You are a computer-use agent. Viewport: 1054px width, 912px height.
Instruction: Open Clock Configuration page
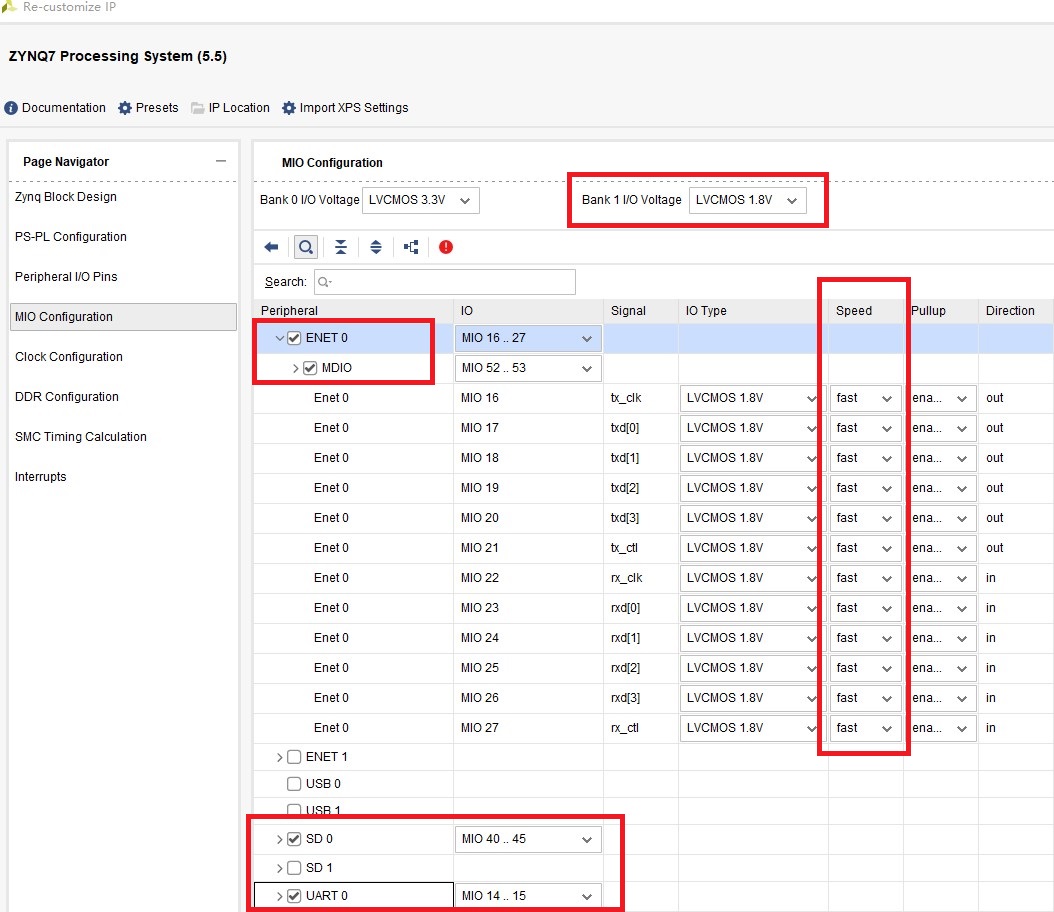(x=69, y=357)
